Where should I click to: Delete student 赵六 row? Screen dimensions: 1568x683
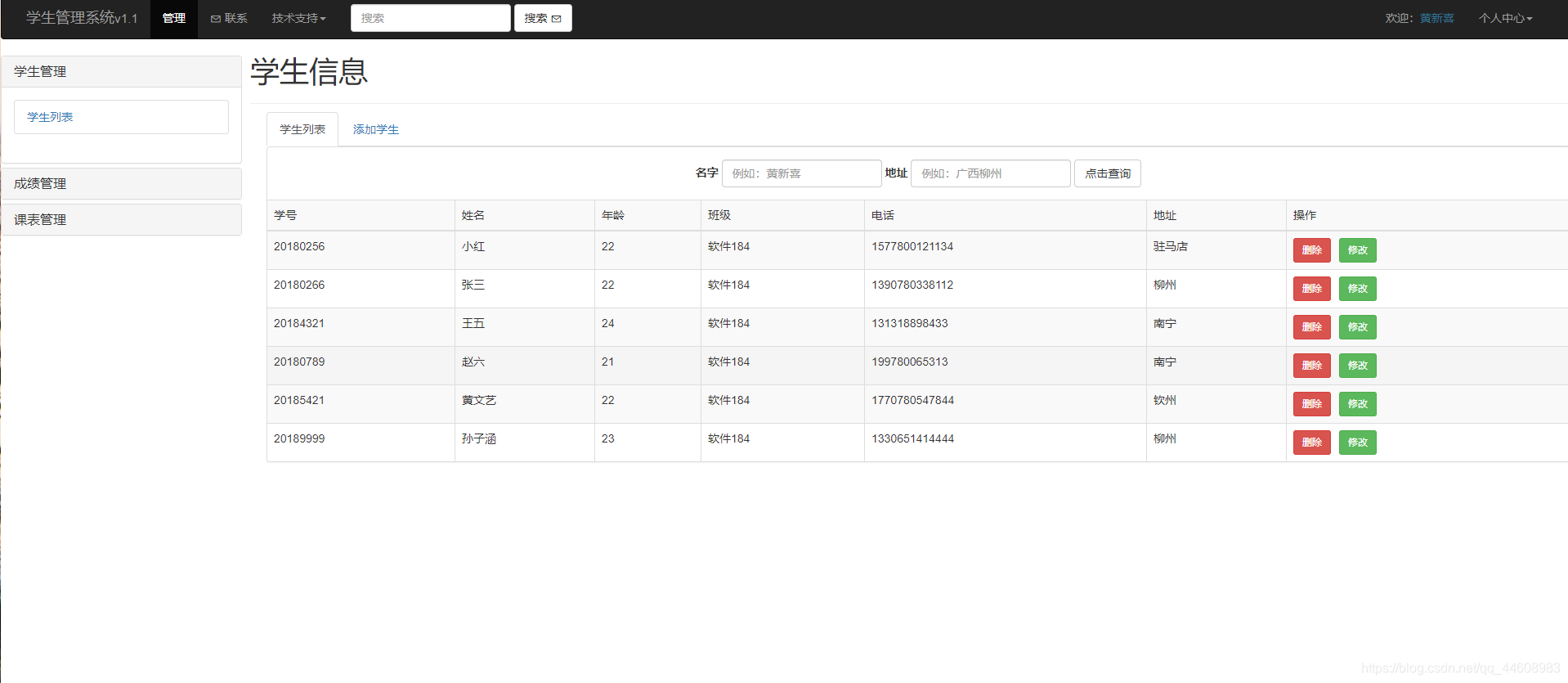point(1312,366)
